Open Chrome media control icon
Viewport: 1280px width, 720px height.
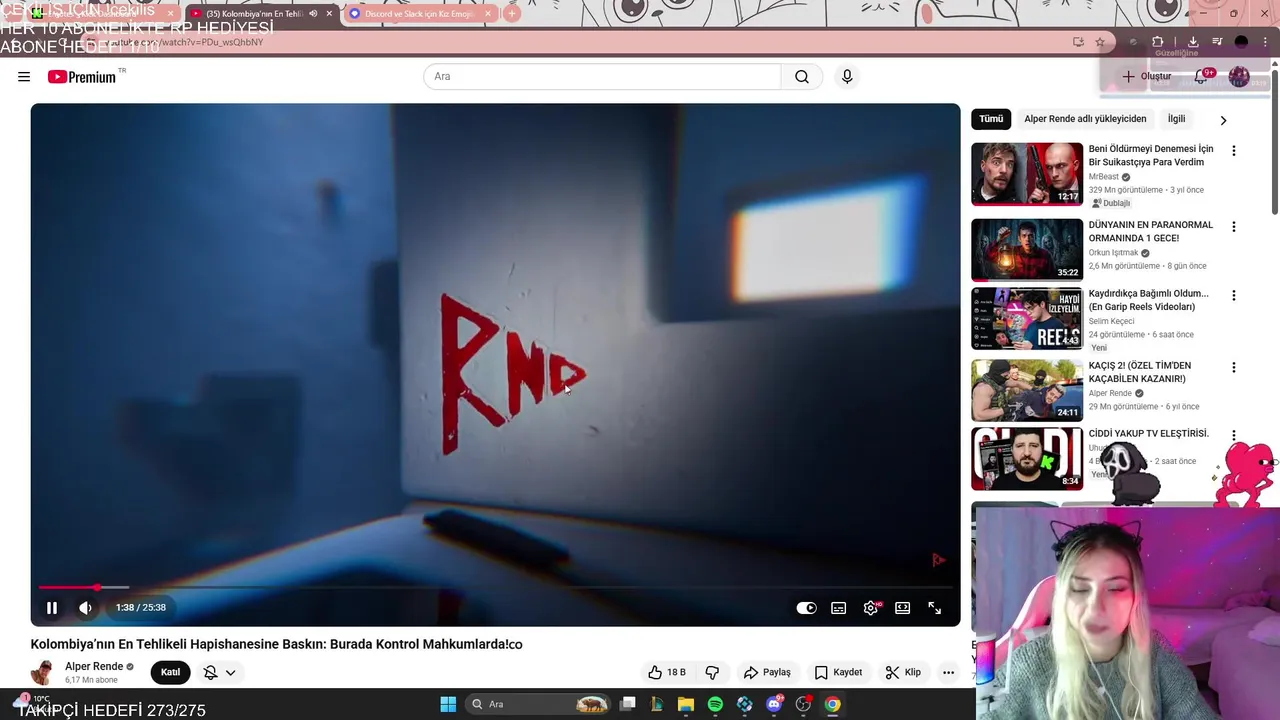click(x=1217, y=42)
